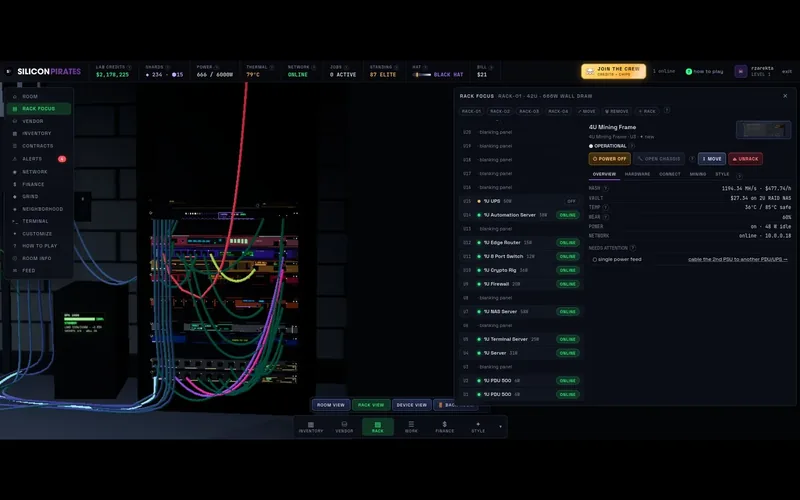The width and height of the screenshot is (800, 500).
Task: Open help icon beside Temp
Action: coord(606,207)
